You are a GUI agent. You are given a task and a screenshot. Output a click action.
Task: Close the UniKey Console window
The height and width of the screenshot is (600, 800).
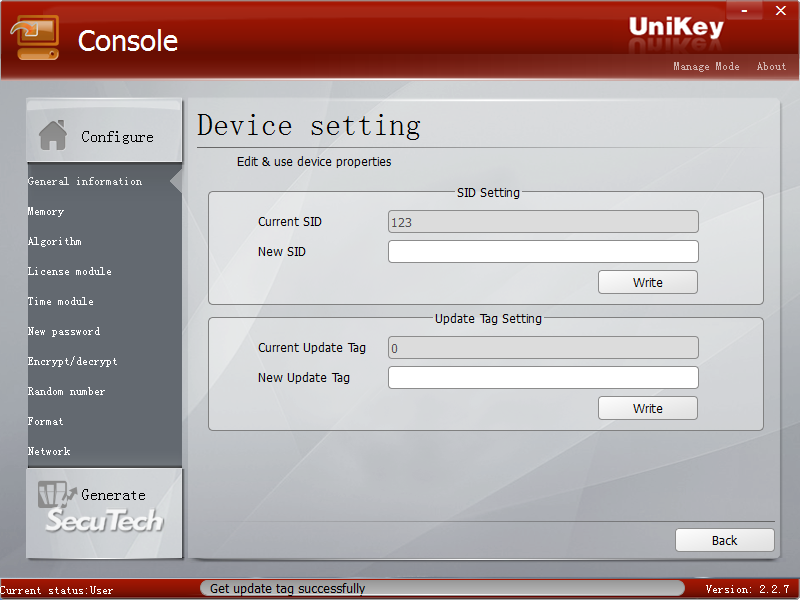tap(781, 11)
